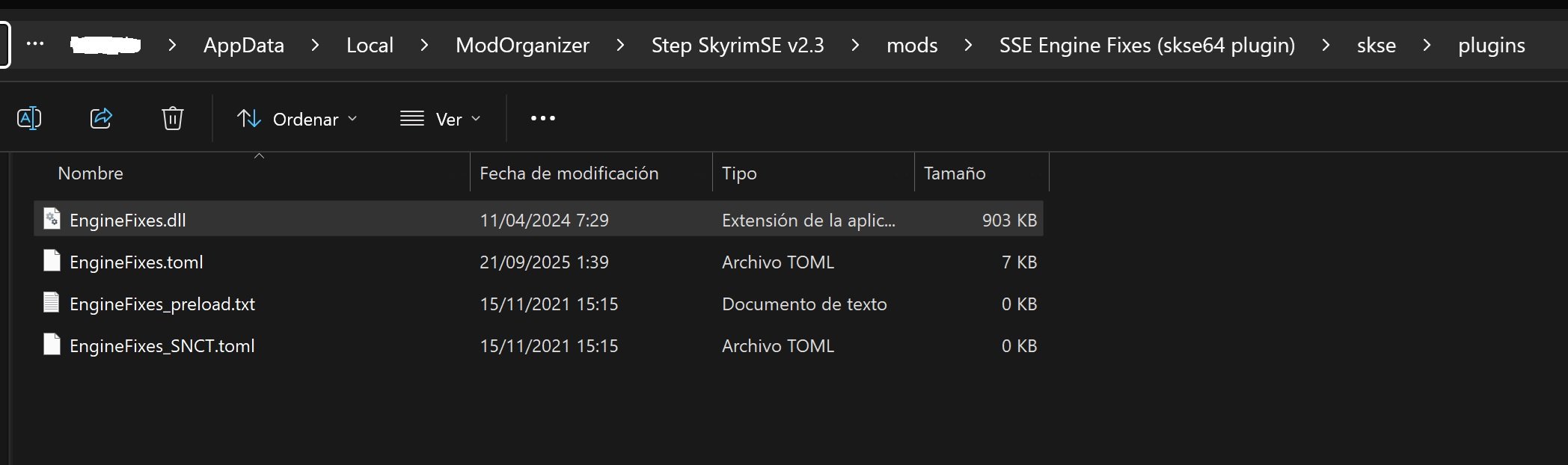Expand chevron after the mods breadcrumb

click(968, 46)
